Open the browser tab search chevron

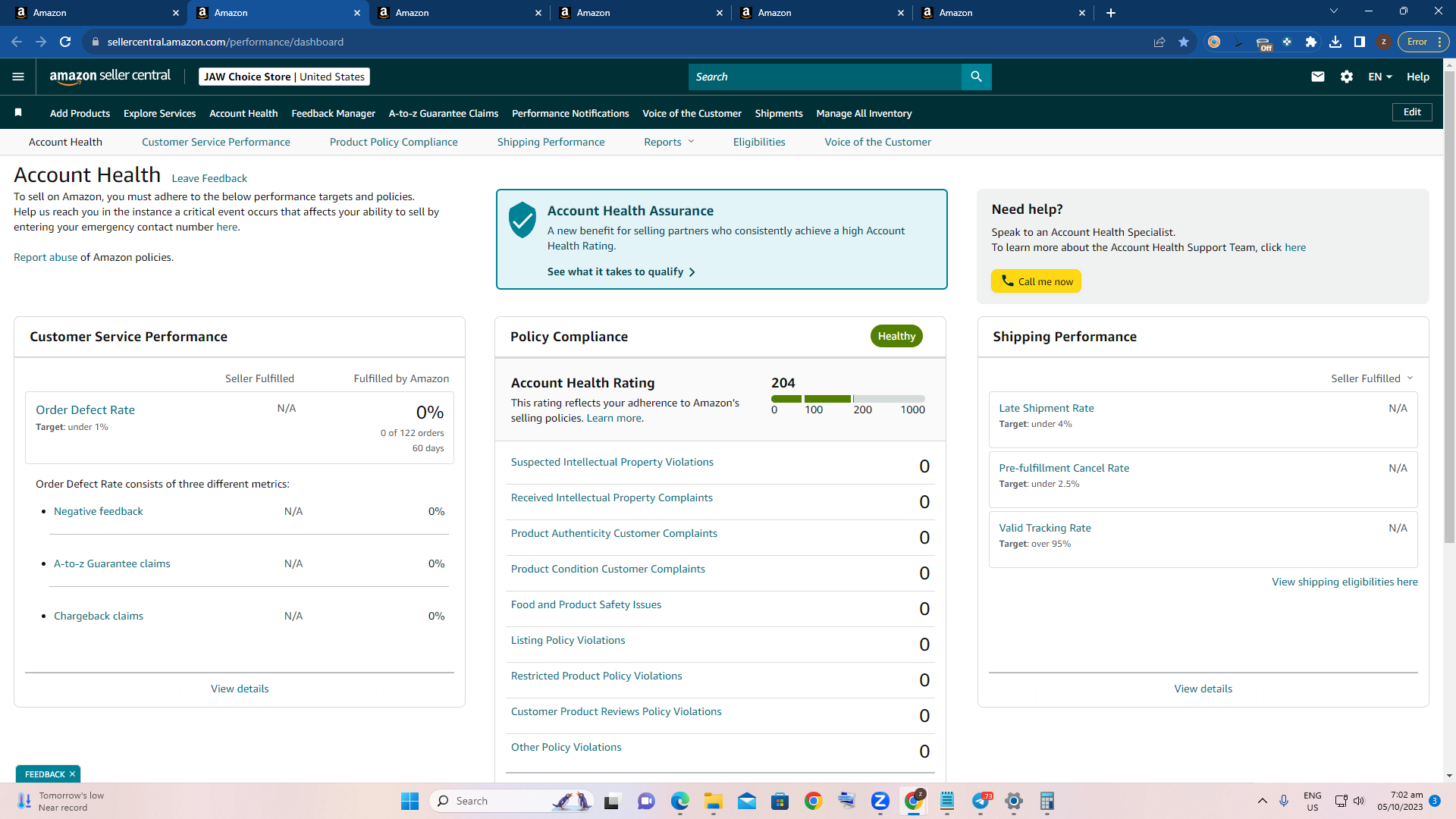tap(1334, 11)
